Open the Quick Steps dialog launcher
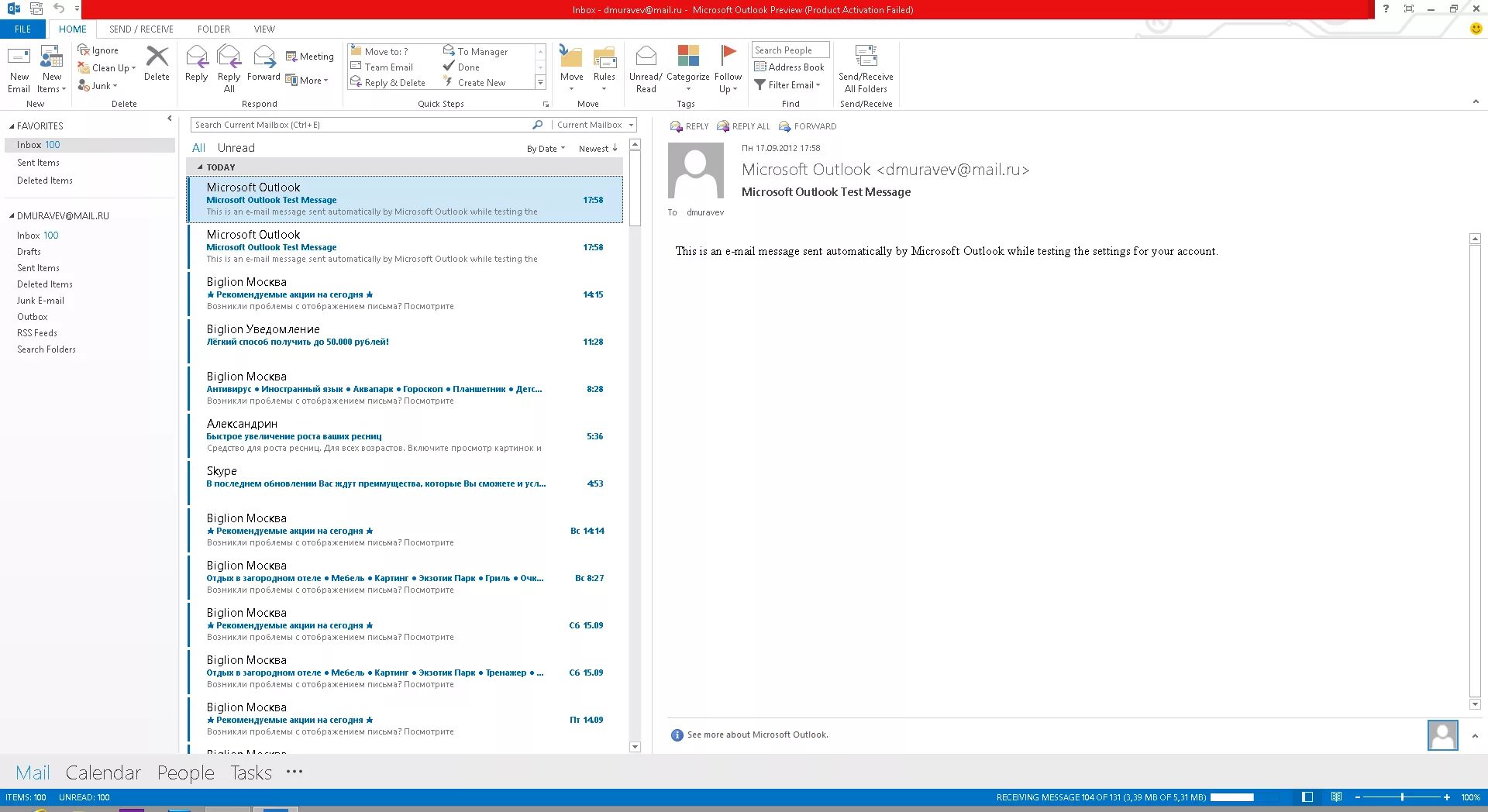 [546, 104]
